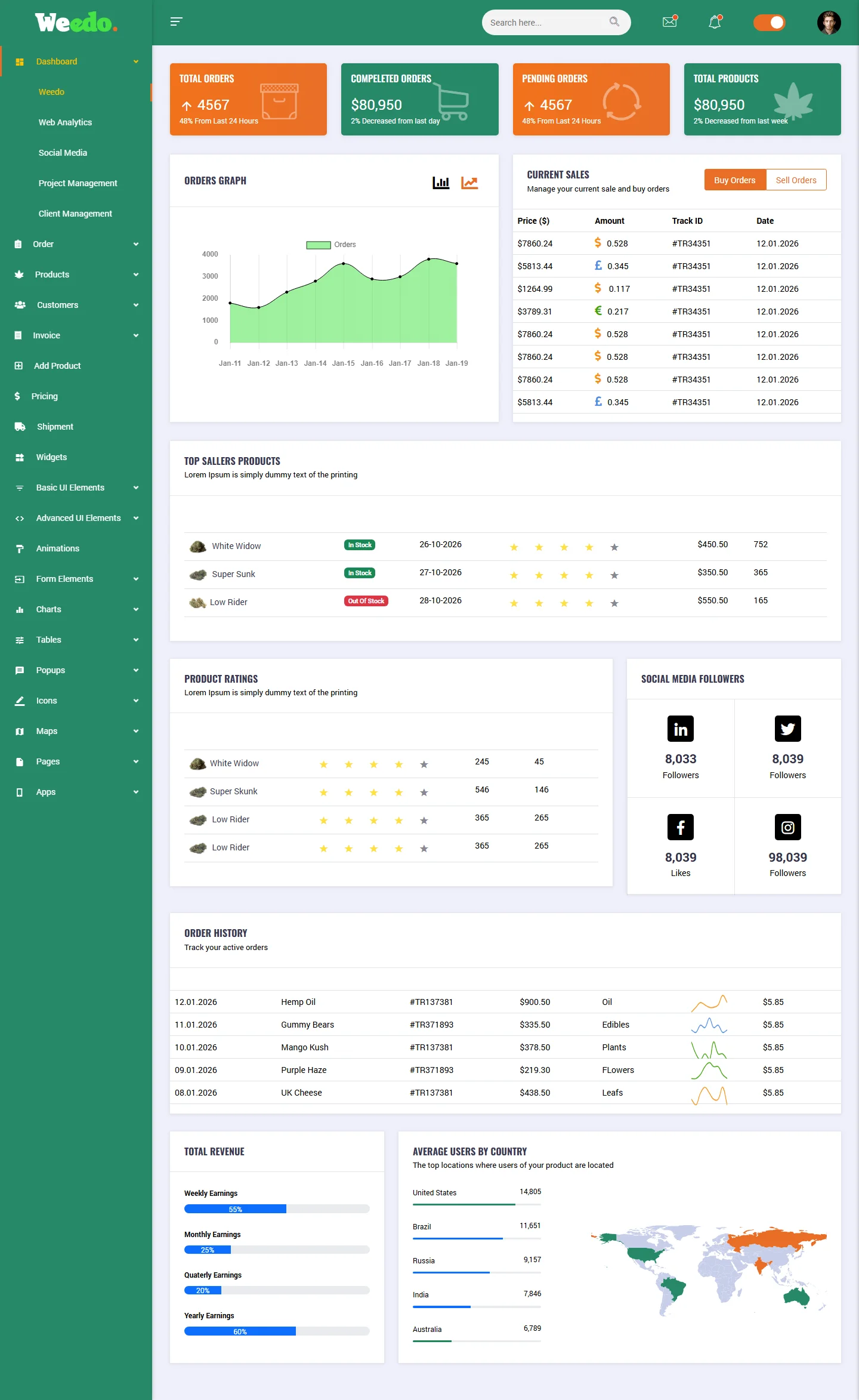Viewport: 859px width, 1400px height.
Task: Click the fifth star for White Widow top seller
Action: click(x=614, y=547)
